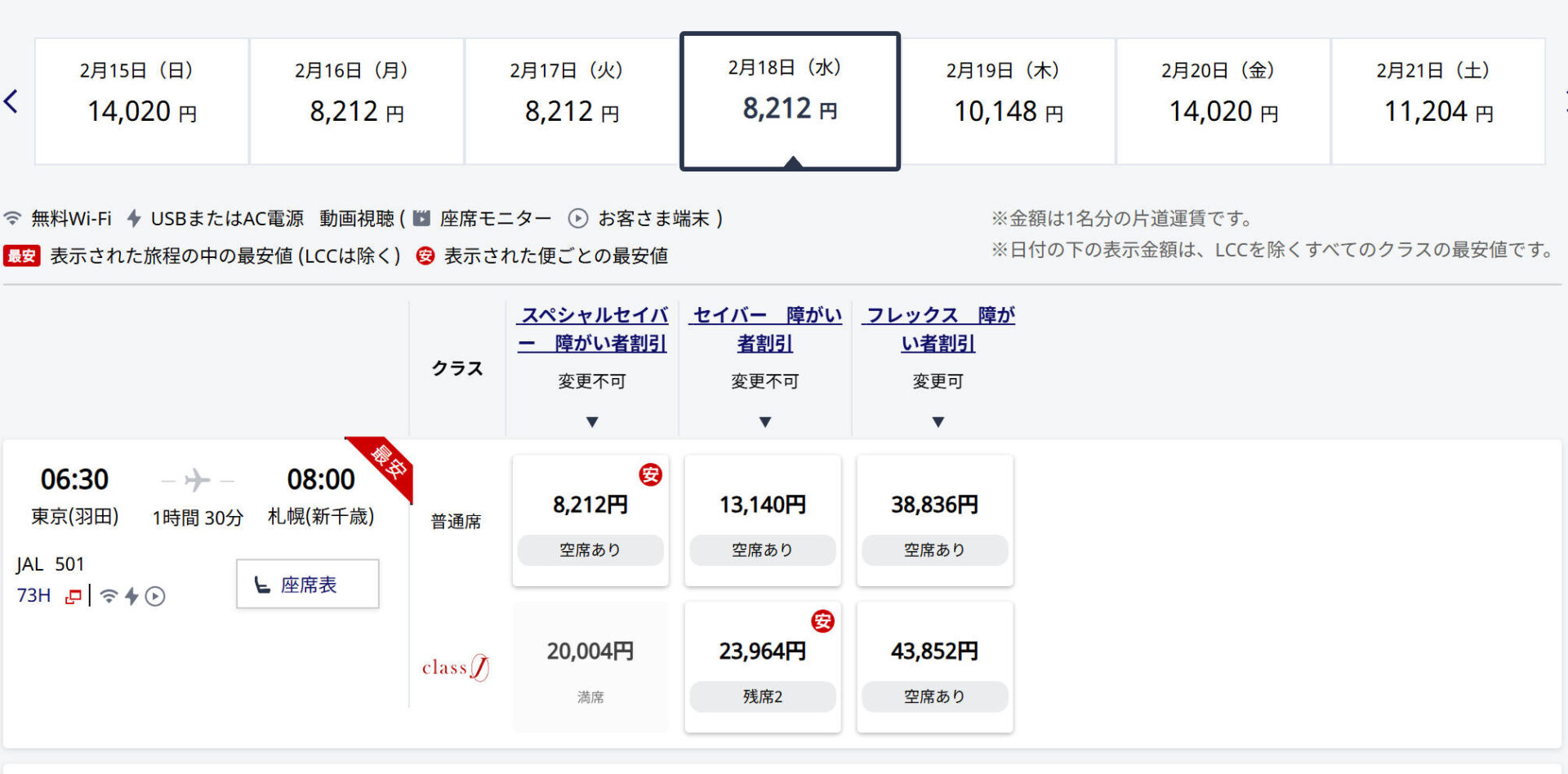The width and height of the screenshot is (1568, 774).
Task: Expand the セイバー fare details arrow
Action: pyautogui.click(x=765, y=422)
